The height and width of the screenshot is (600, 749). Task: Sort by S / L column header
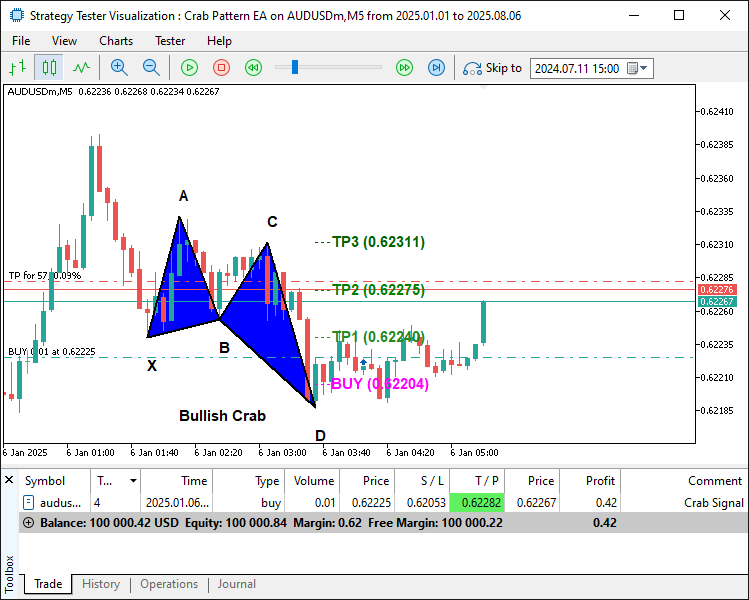422,481
